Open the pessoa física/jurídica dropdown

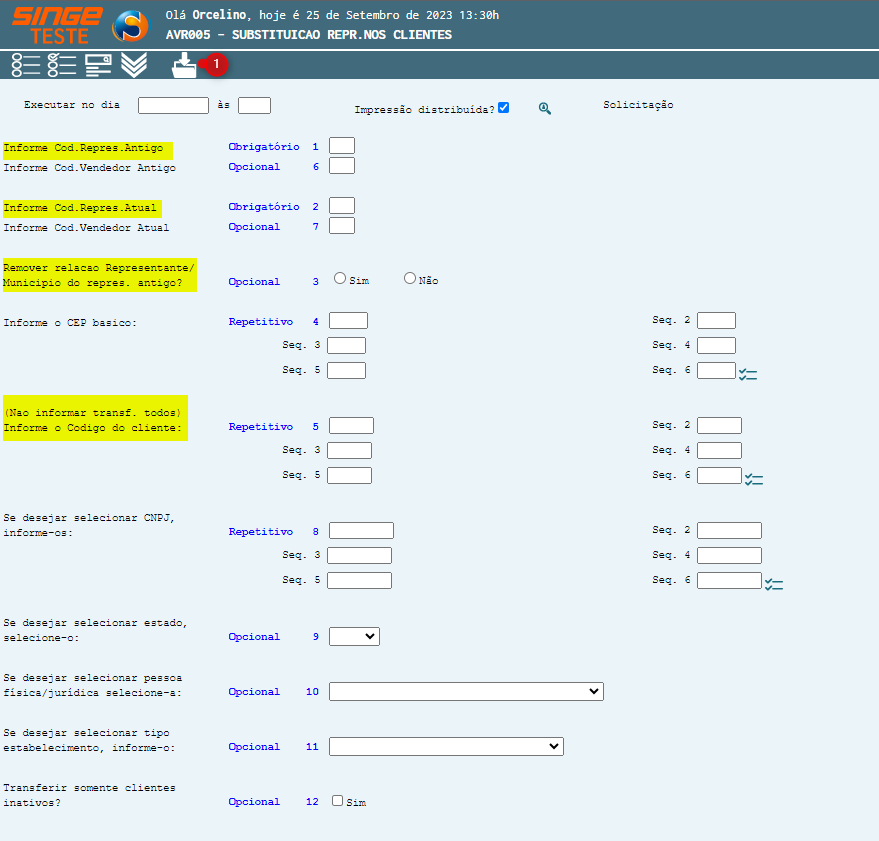point(466,691)
